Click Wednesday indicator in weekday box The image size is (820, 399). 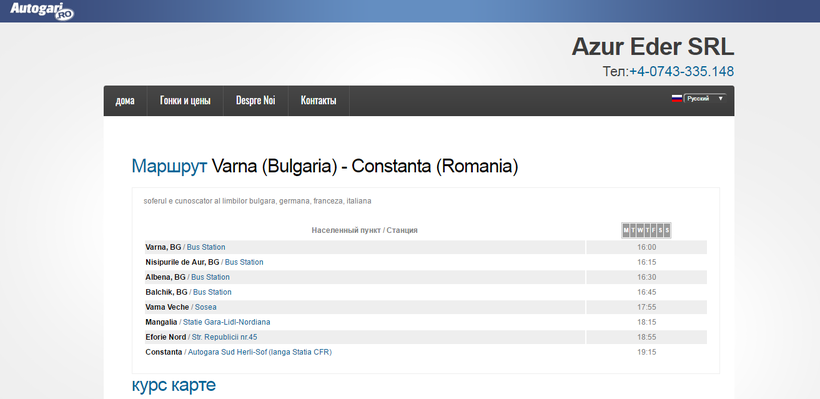[640, 230]
